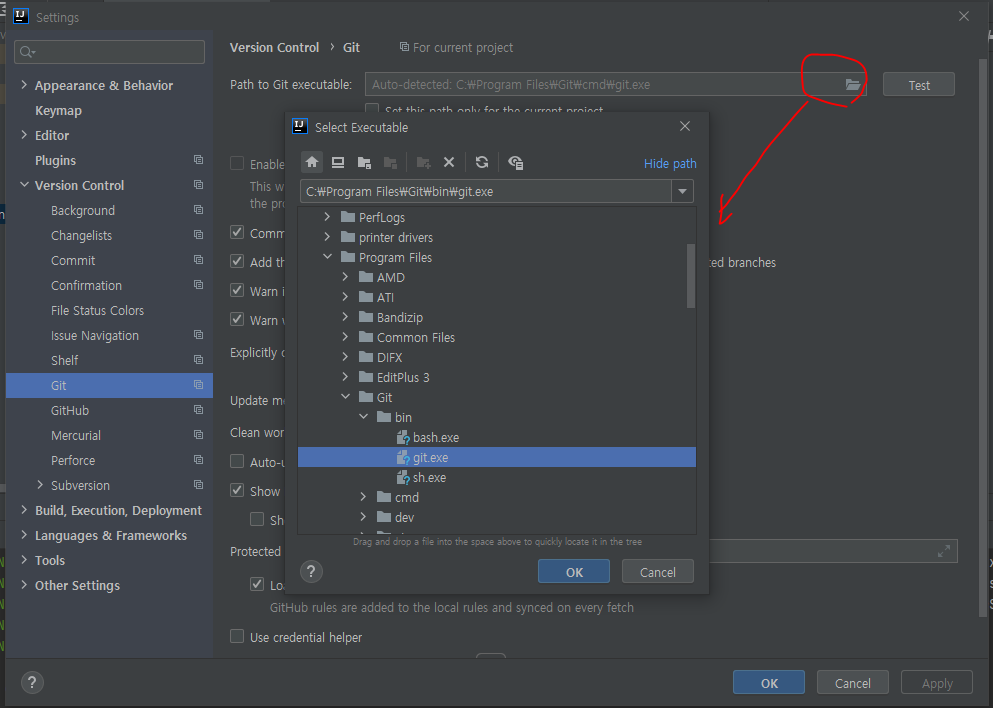Toggle the Lo... checkbox under Protected

[257, 584]
